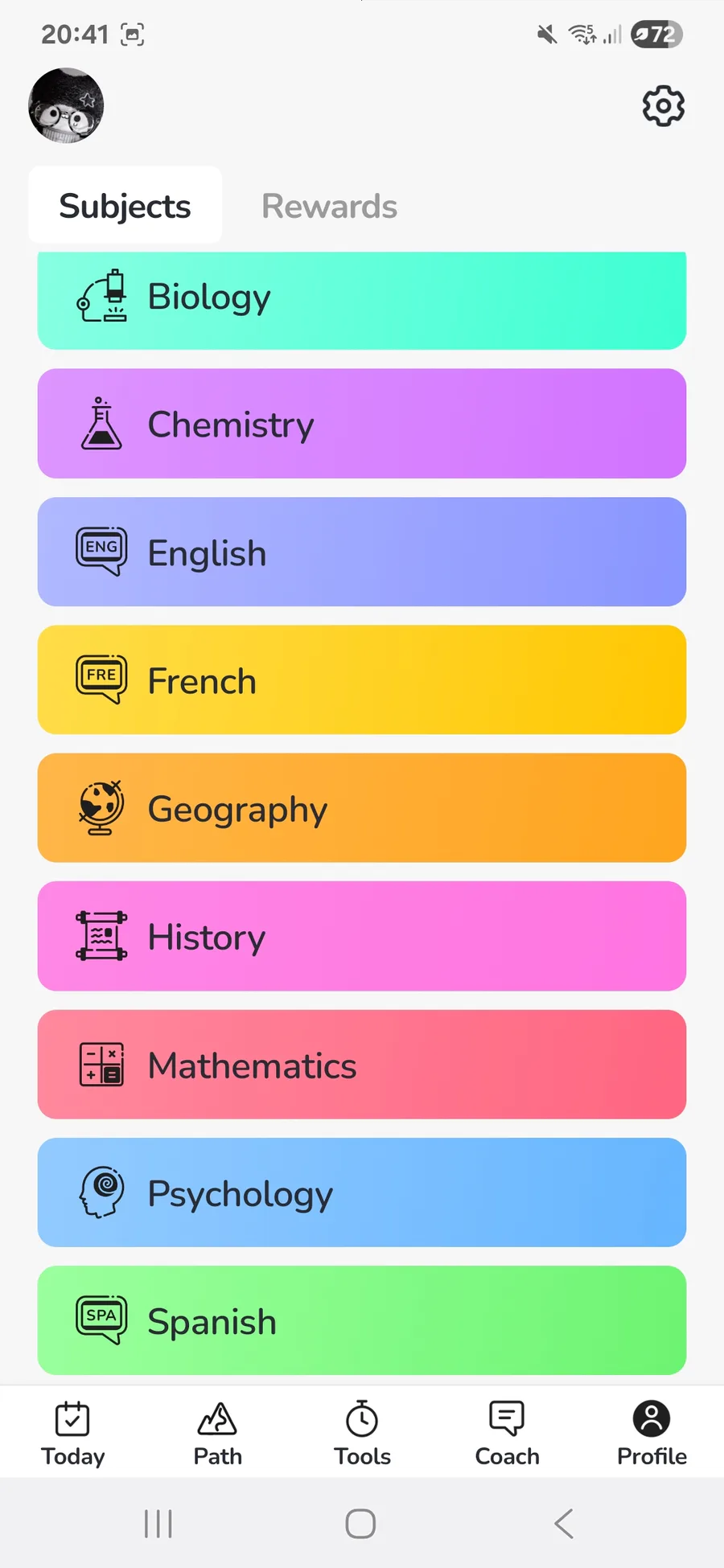This screenshot has width=724, height=1568.
Task: Tap the English ENG speech bubble icon
Action: pyautogui.click(x=101, y=551)
